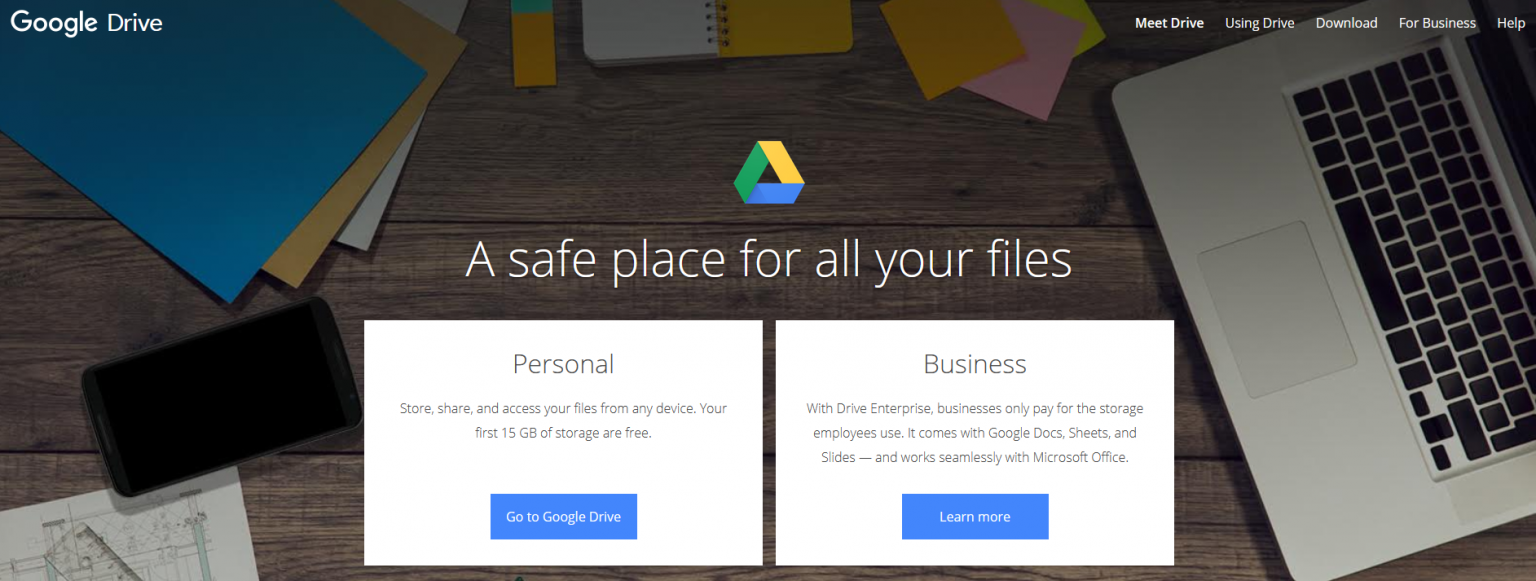The image size is (1536, 581).
Task: Open the For Business page
Action: [x=1436, y=22]
